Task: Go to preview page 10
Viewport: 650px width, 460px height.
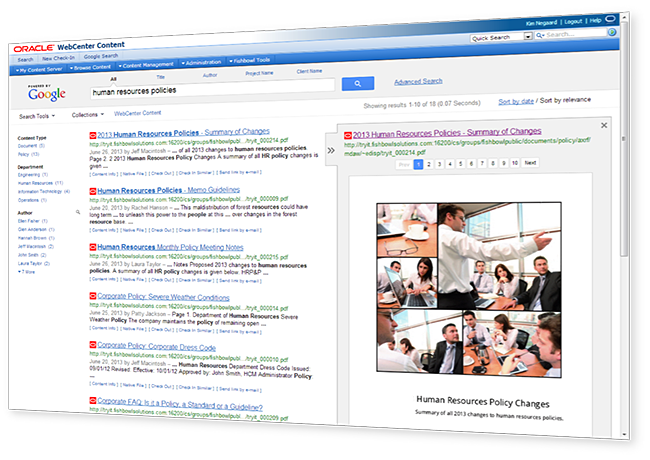Action: click(x=514, y=163)
